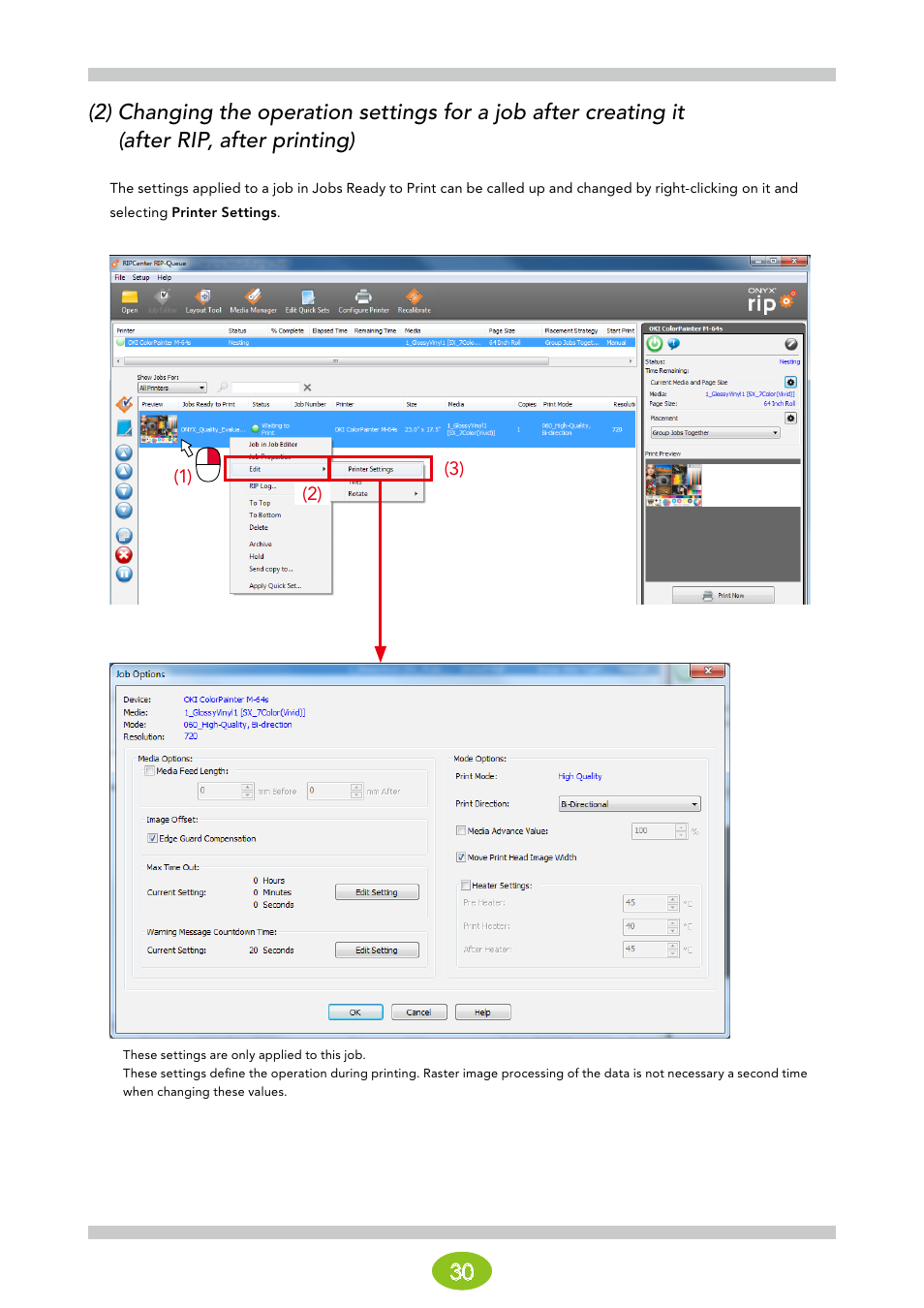Expand the Rotate submenu arrow
The image size is (924, 1308).
416,494
